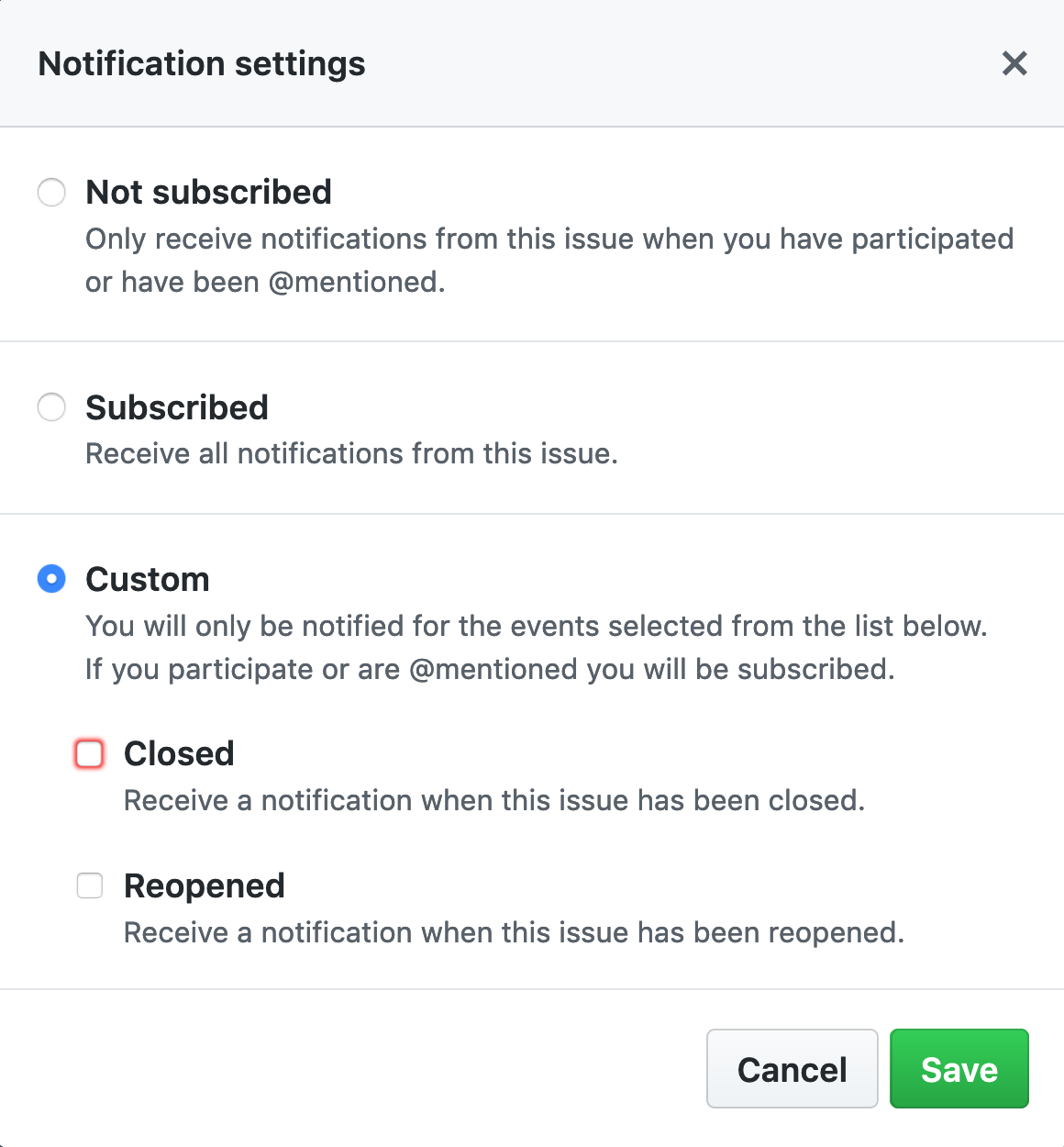Select the Custom radio button
The image size is (1064, 1147).
[51, 579]
